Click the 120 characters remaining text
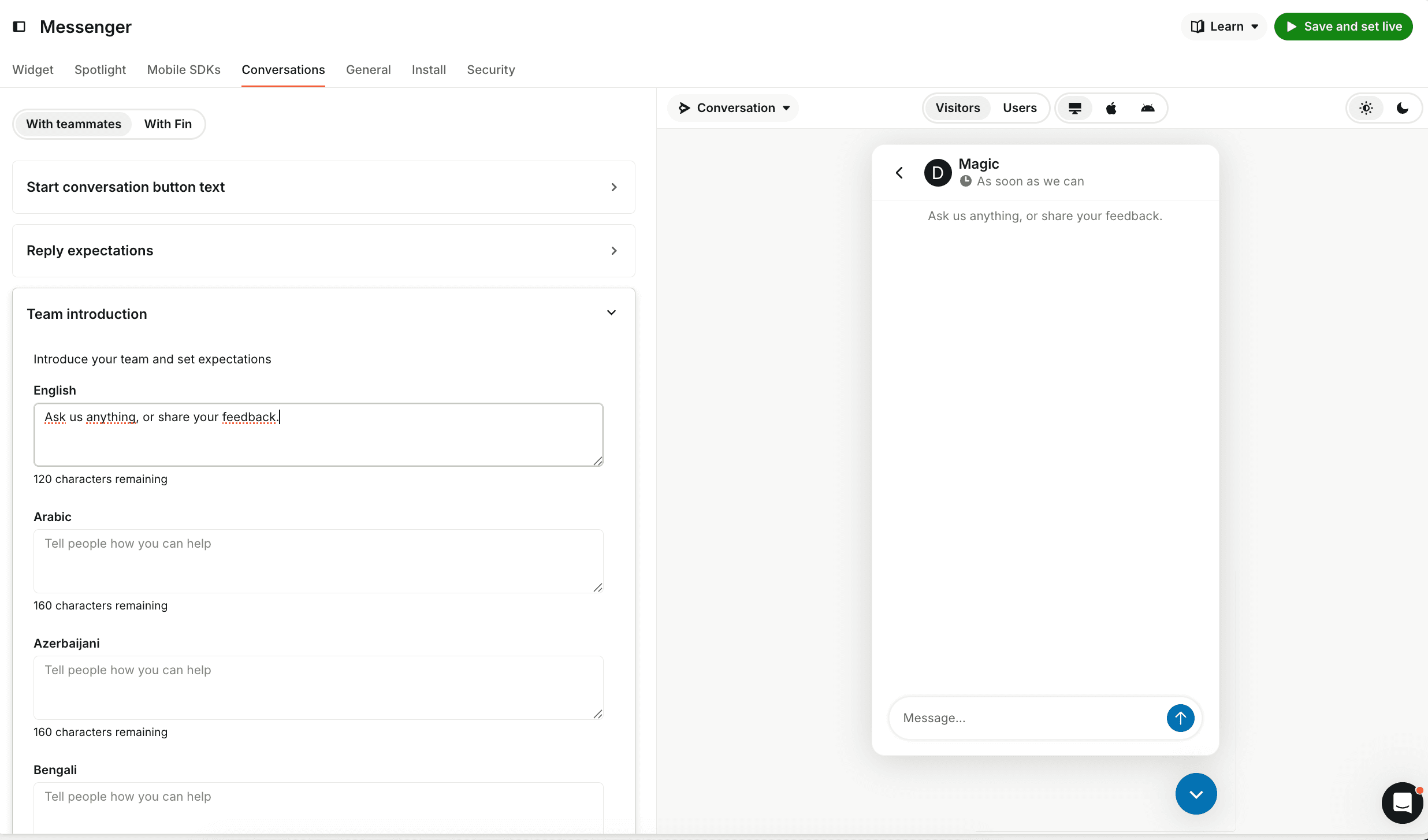 101,479
